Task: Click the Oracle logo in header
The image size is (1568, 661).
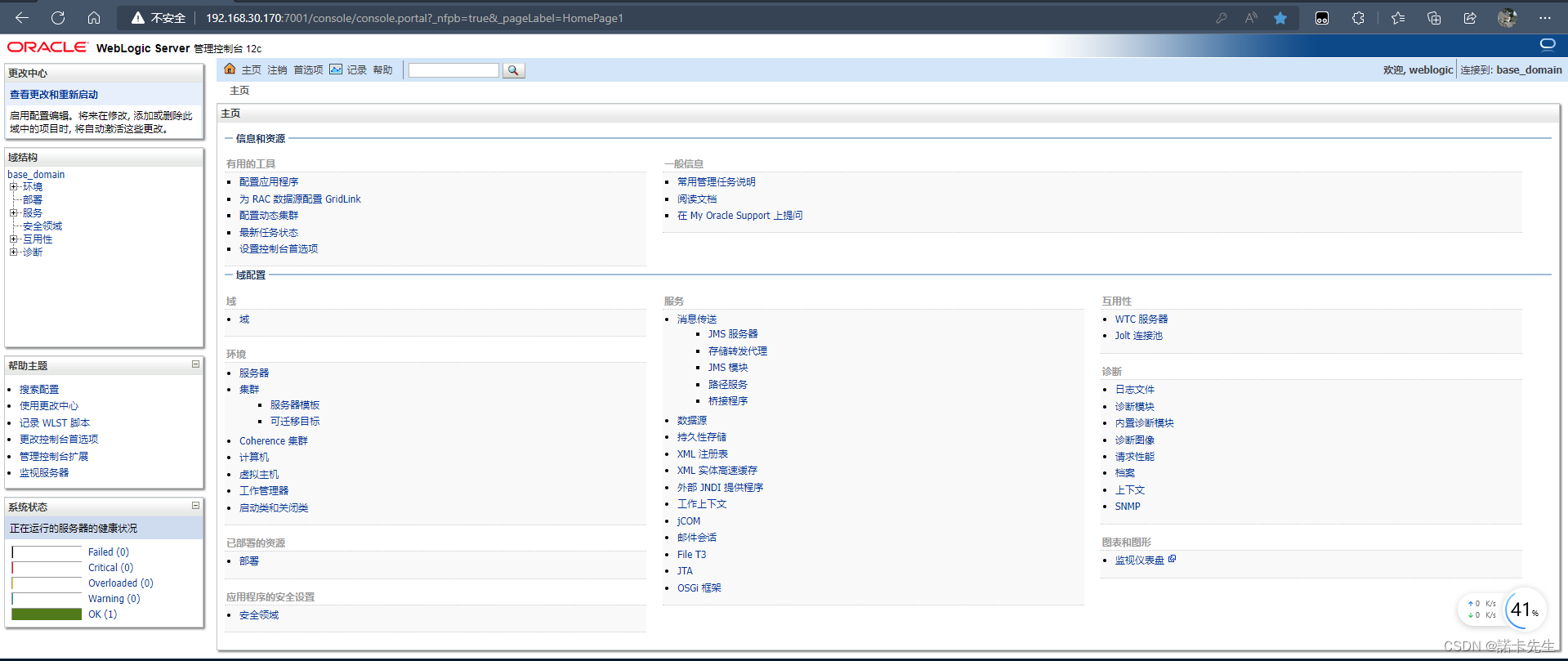Action: pos(47,47)
